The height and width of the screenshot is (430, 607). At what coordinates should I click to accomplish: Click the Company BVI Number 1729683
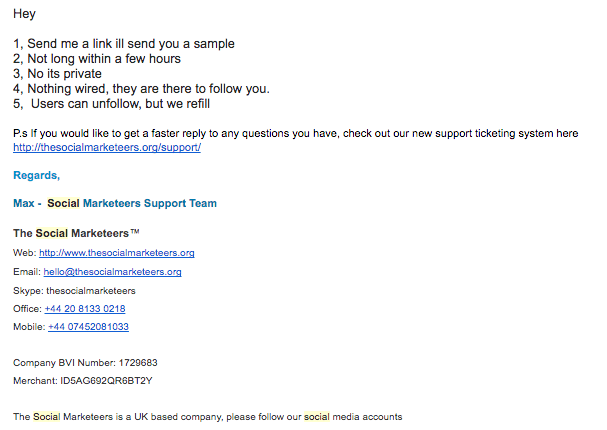(x=85, y=363)
